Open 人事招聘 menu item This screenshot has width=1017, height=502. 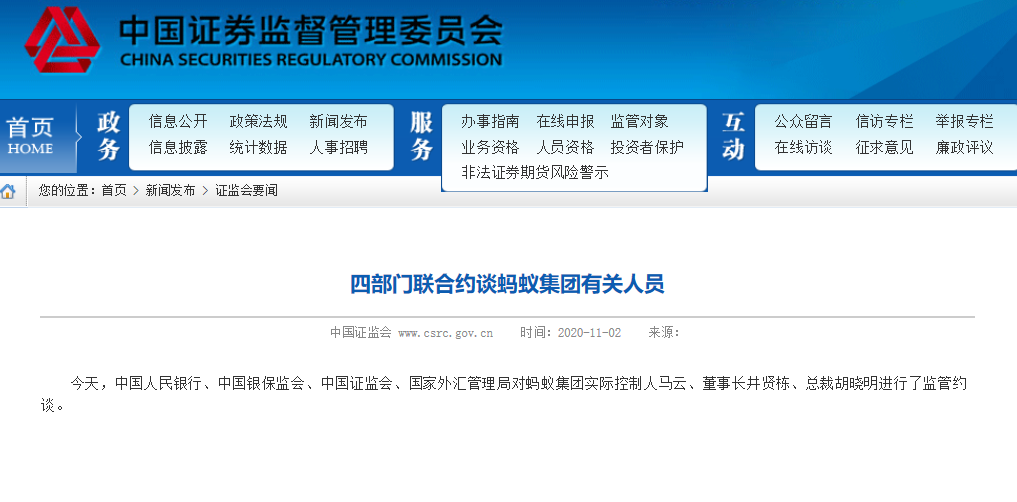click(x=339, y=147)
